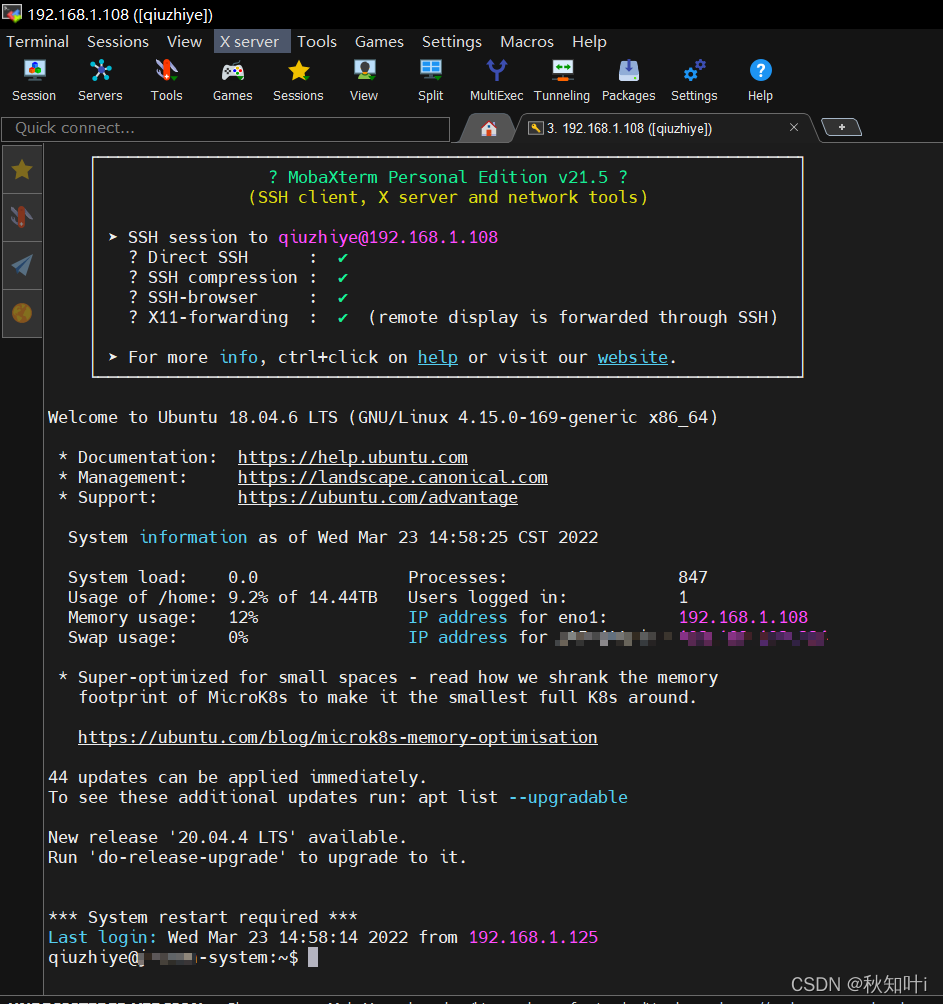This screenshot has height=1004, width=943.
Task: Close the 192.168.1.108 session tab
Action: (x=794, y=127)
